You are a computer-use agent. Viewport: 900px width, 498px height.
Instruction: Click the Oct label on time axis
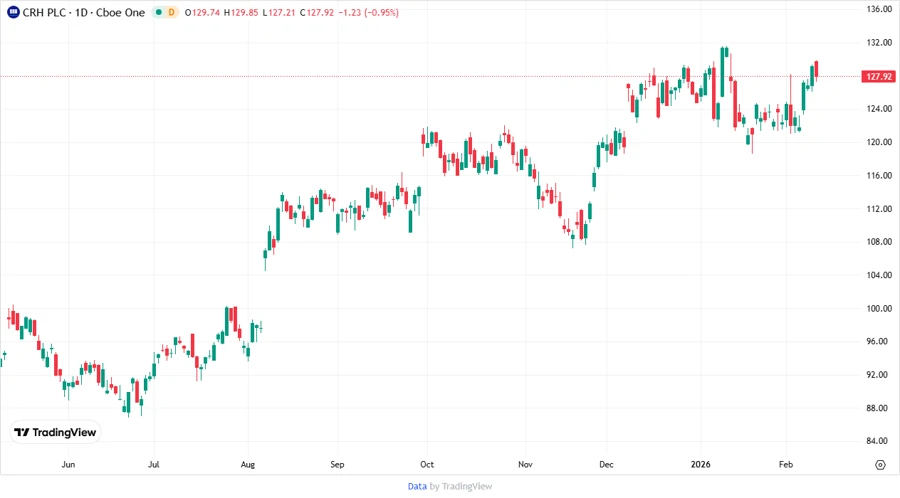pos(426,464)
